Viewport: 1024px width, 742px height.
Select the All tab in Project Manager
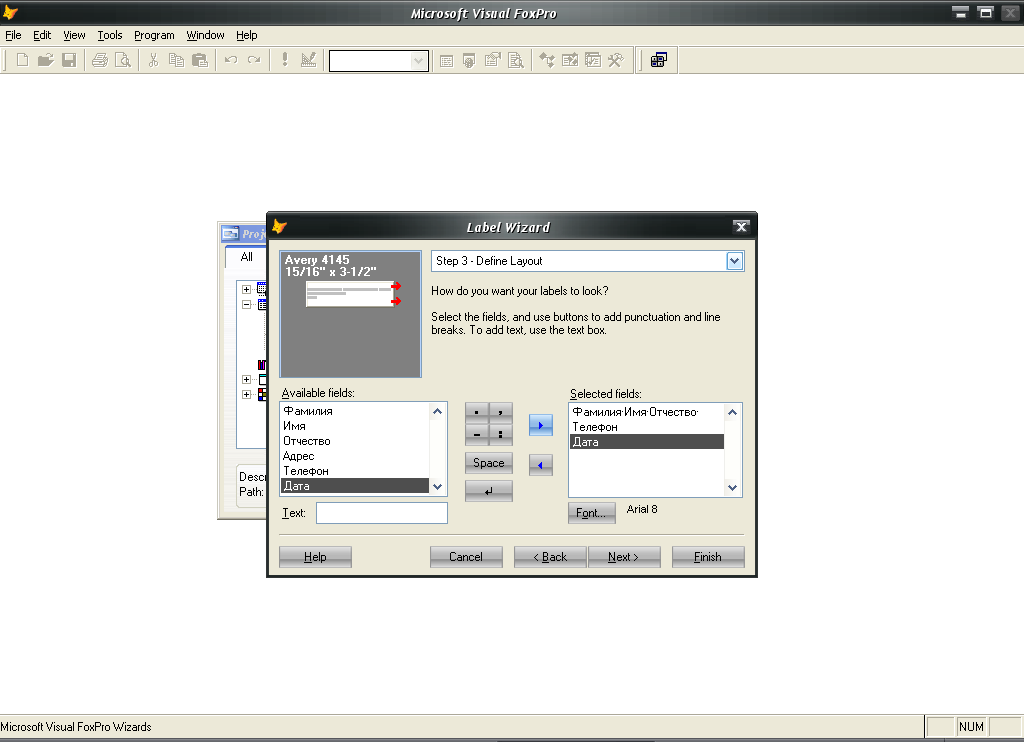tap(246, 257)
